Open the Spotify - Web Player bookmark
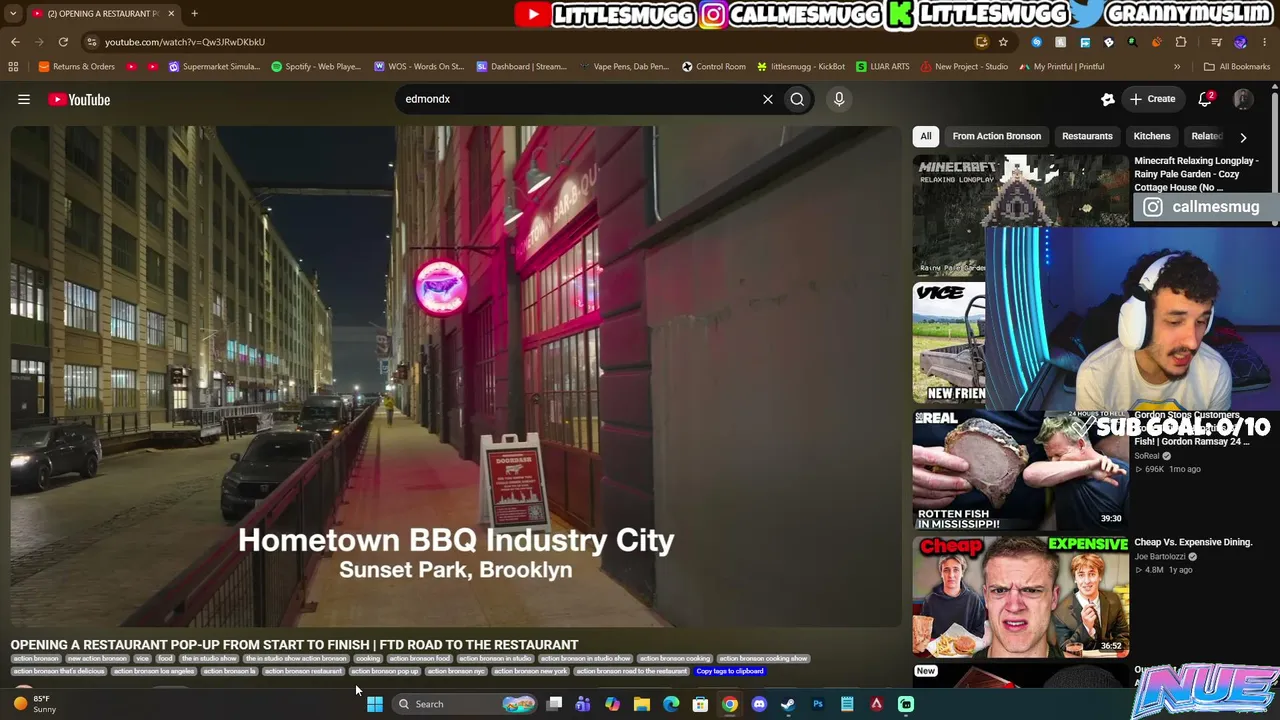 pyautogui.click(x=316, y=67)
